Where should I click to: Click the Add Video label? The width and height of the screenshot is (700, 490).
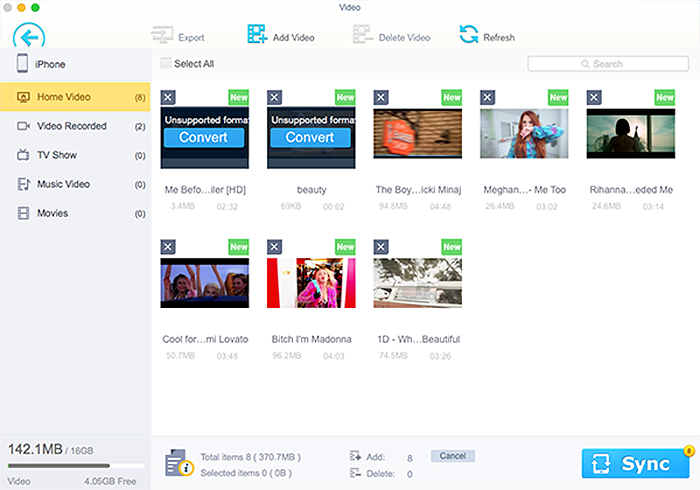pos(294,37)
